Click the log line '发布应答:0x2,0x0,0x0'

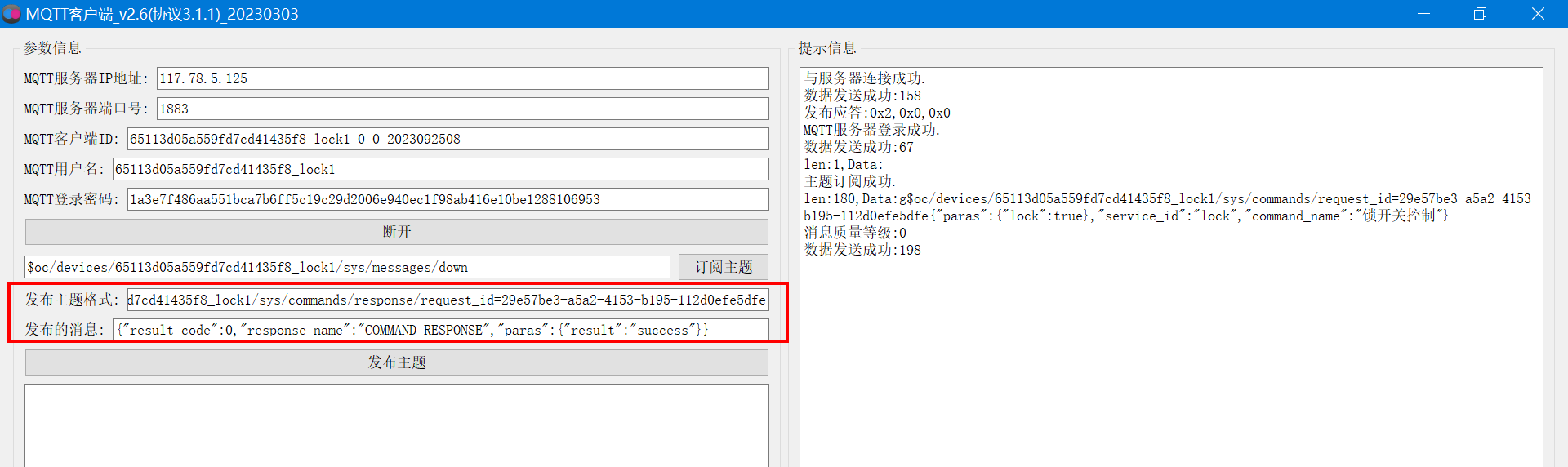[877, 113]
